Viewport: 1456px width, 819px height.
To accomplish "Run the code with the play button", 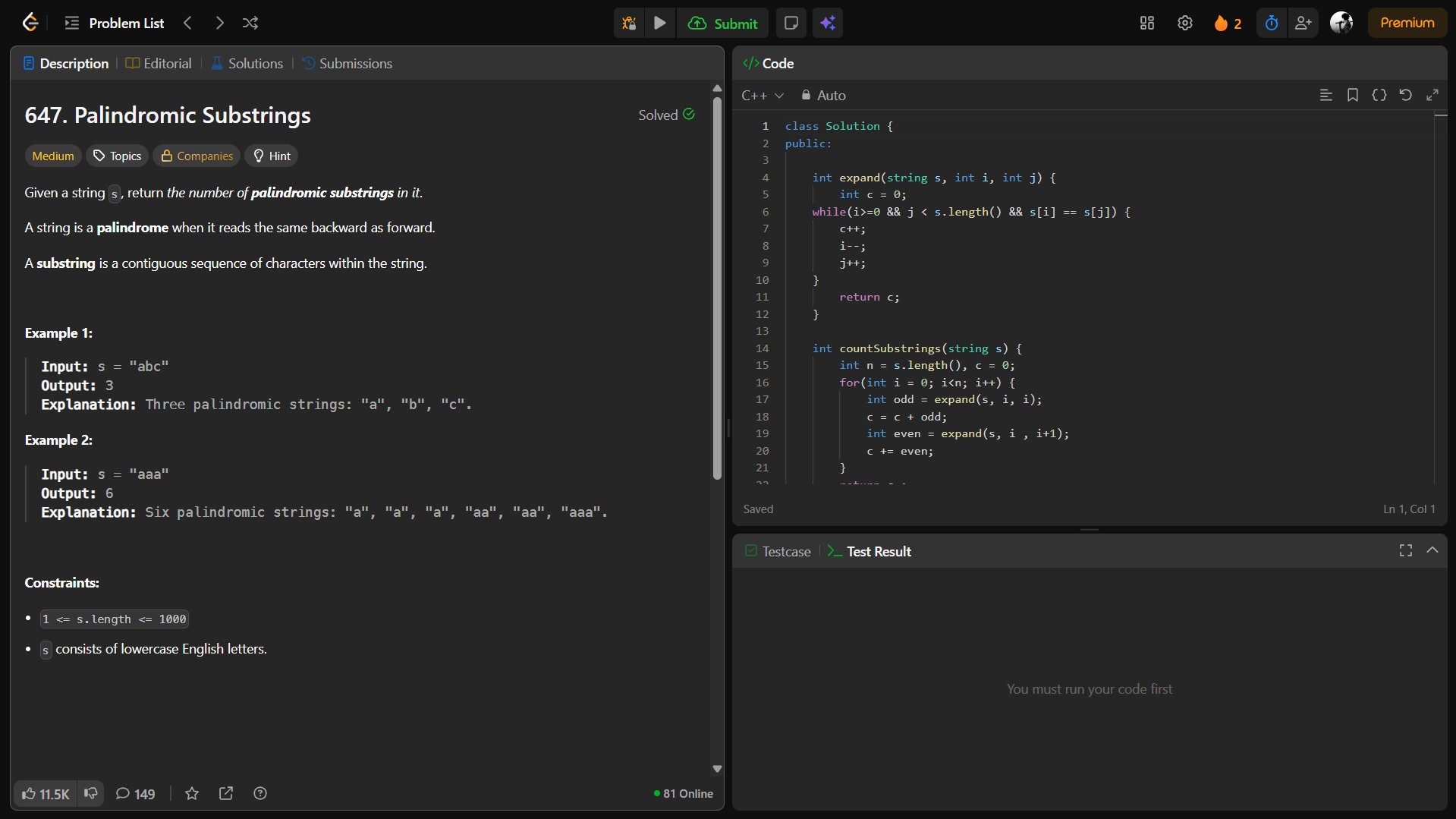I will pos(660,23).
